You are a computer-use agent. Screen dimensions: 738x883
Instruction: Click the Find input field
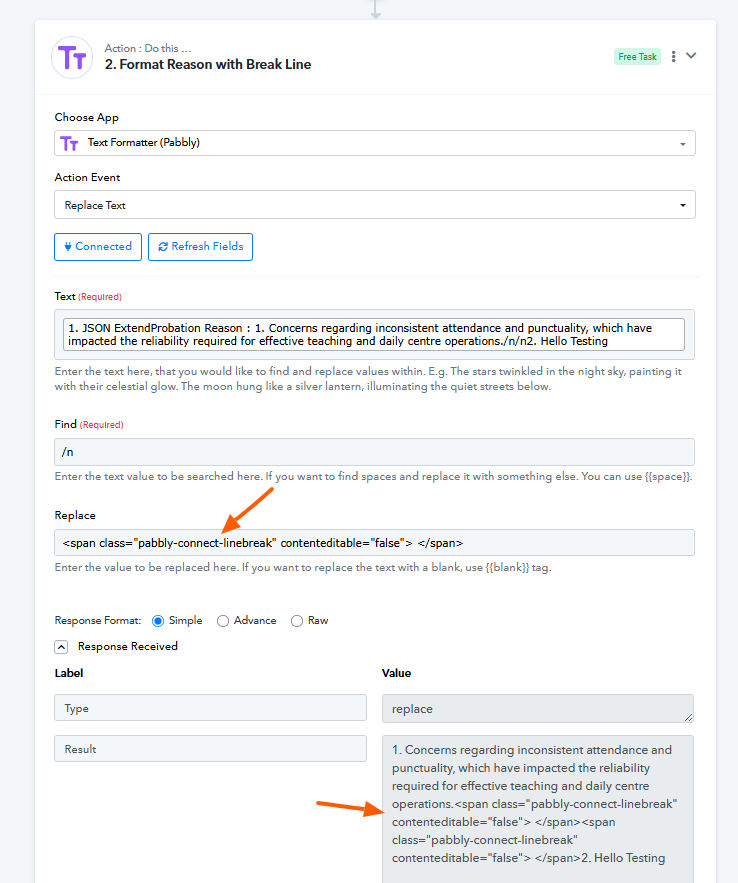375,452
